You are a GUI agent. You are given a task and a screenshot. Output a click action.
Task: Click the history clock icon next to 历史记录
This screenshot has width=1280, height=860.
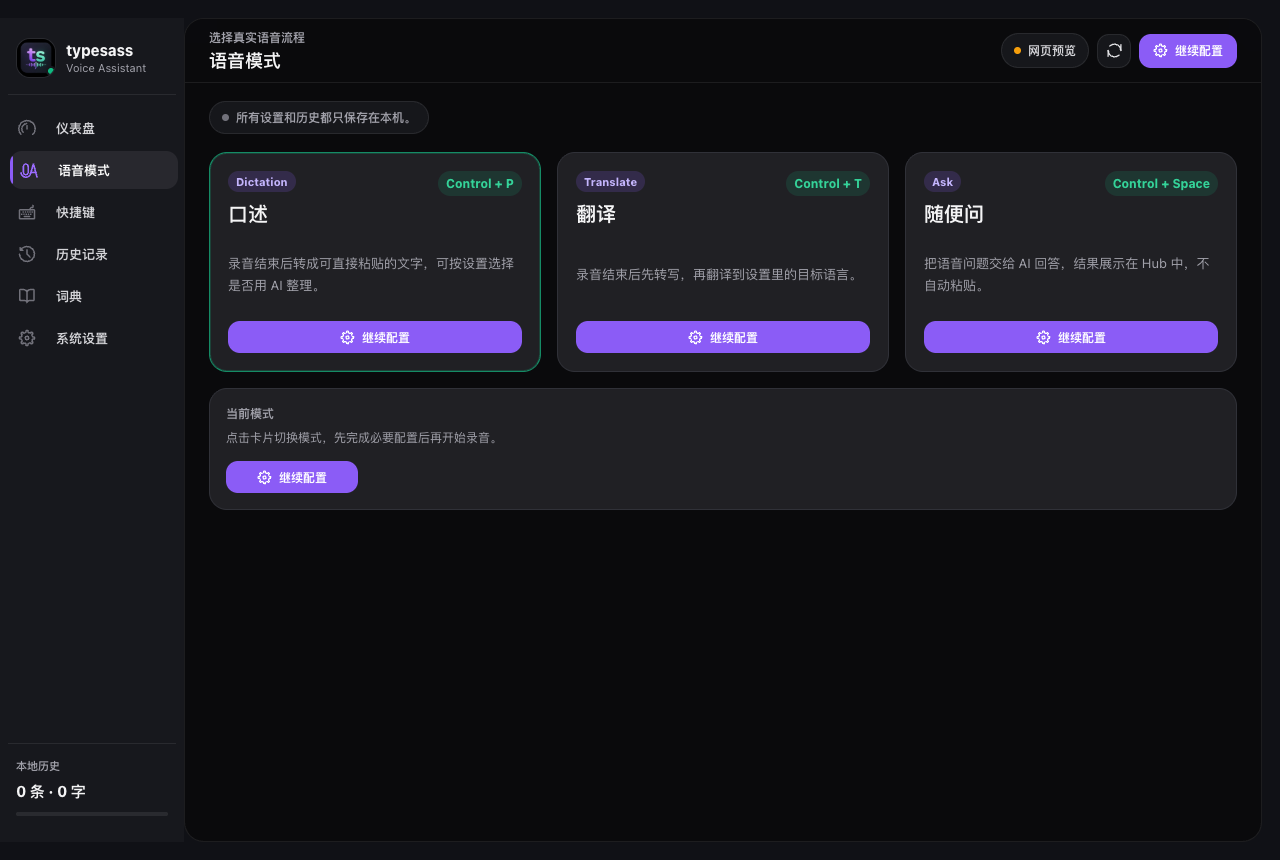click(27, 254)
